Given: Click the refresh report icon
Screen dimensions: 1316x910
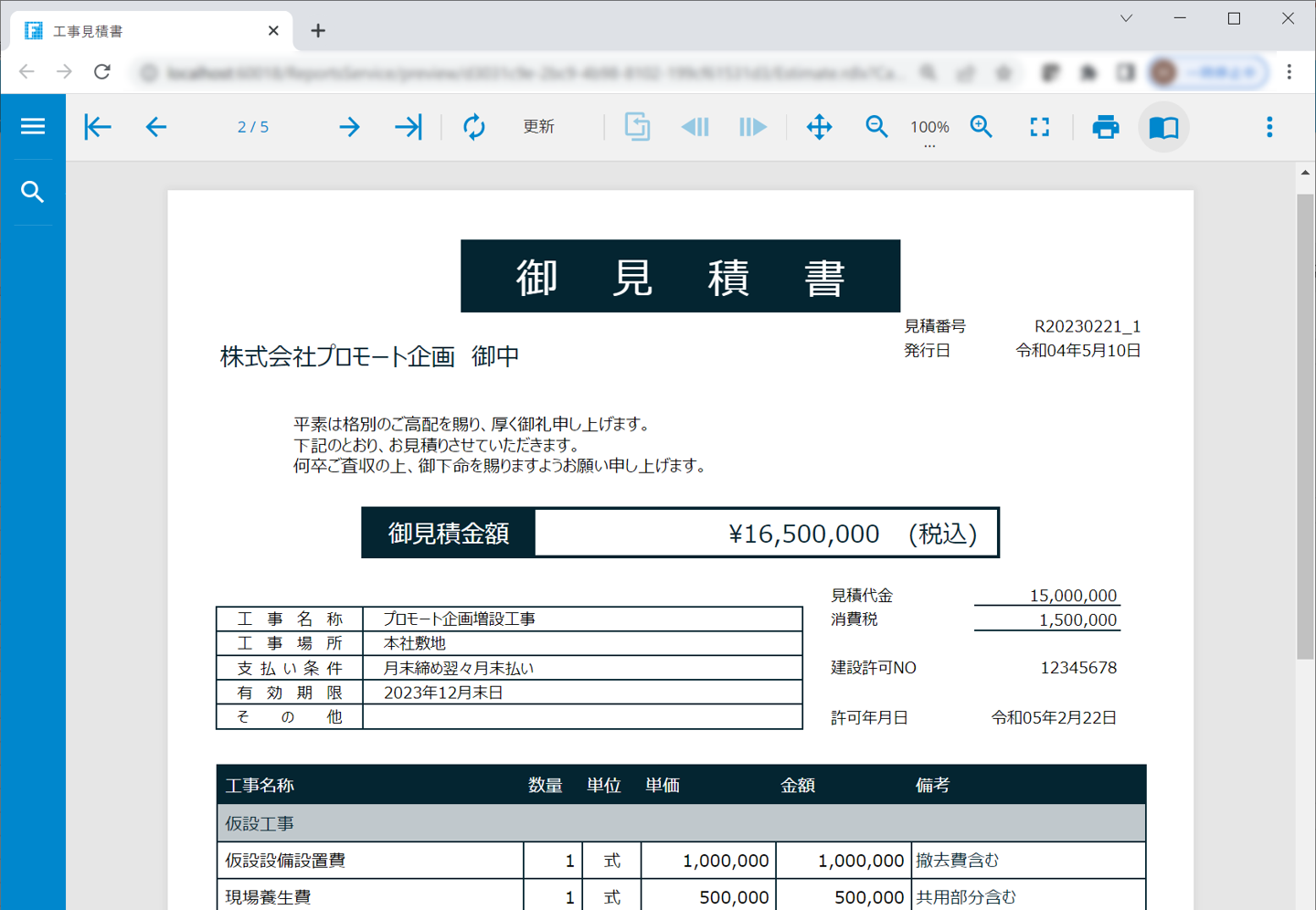Looking at the screenshot, I should (473, 127).
